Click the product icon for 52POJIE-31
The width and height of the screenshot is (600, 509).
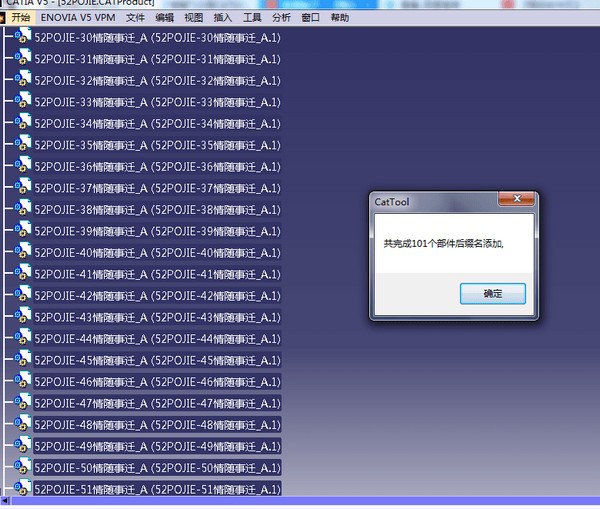pos(23,57)
